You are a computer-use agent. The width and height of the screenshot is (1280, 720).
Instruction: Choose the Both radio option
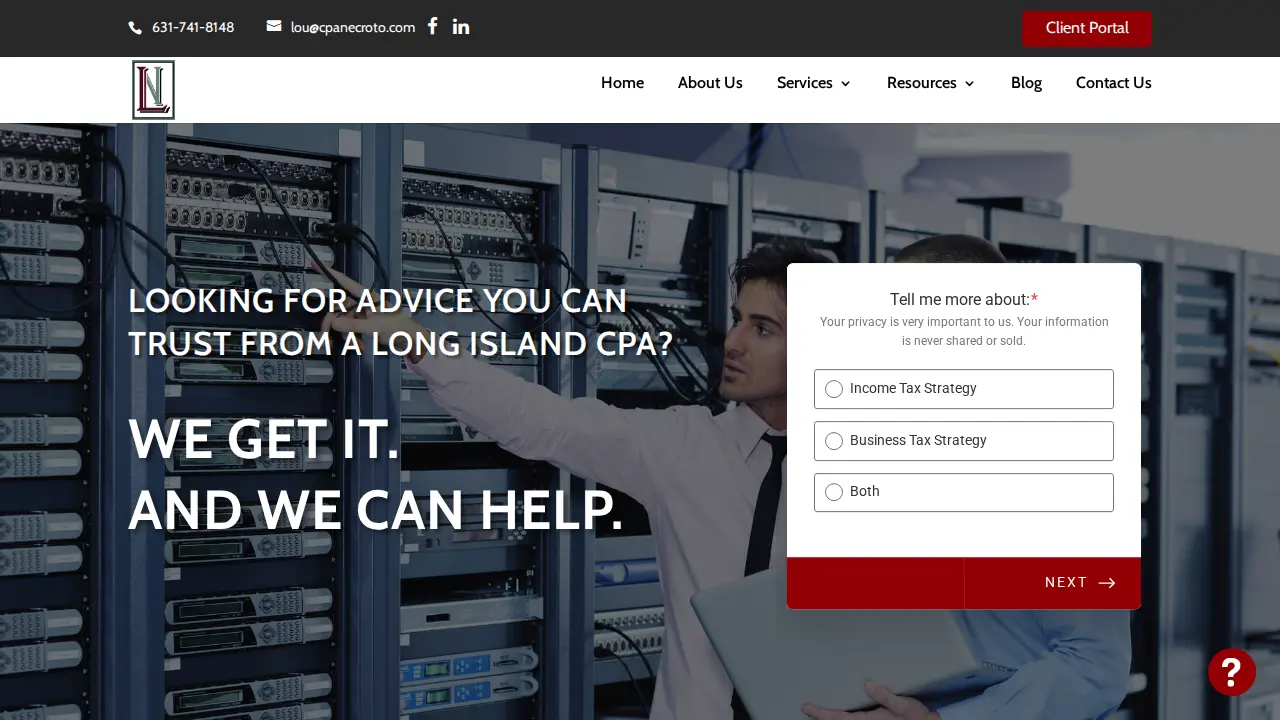pos(834,492)
